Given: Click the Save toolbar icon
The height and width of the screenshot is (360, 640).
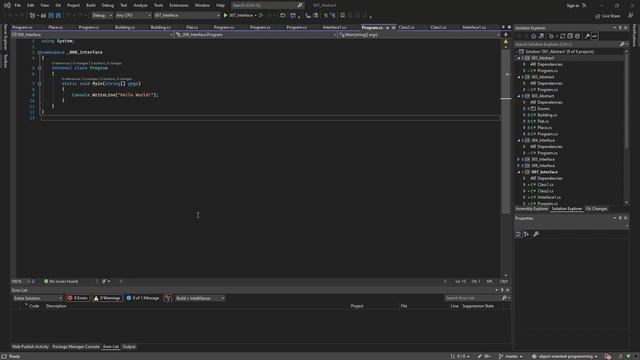Looking at the screenshot, I should (51, 16).
